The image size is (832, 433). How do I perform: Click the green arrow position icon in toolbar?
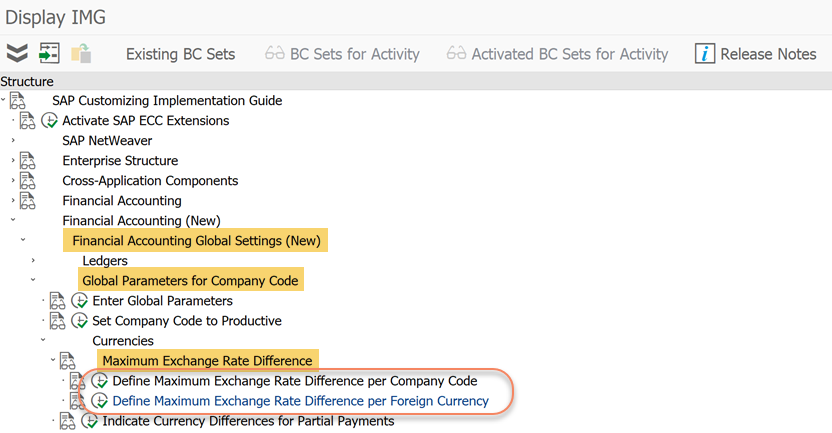coord(49,53)
